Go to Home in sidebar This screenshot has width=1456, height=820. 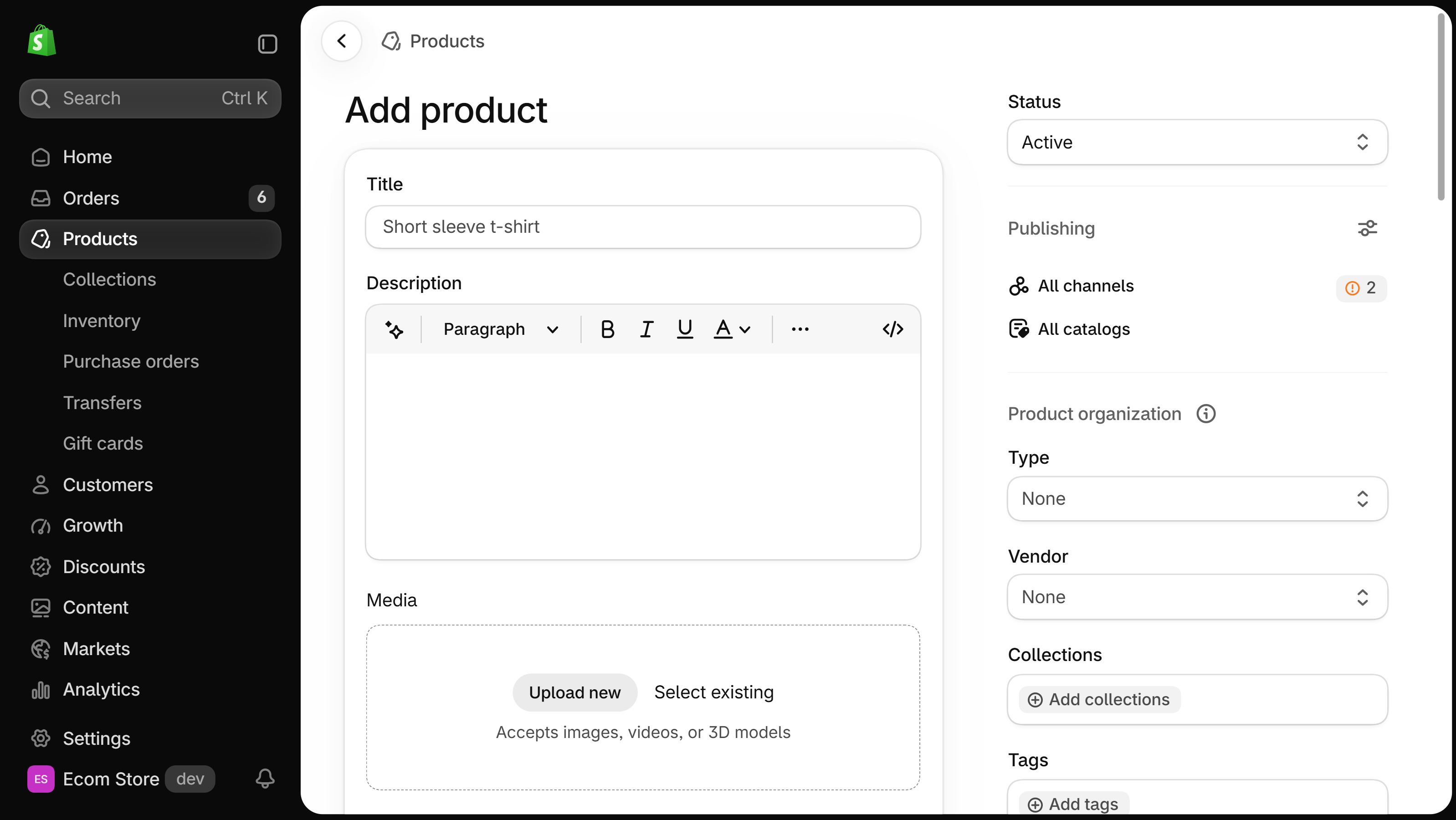[150, 157]
